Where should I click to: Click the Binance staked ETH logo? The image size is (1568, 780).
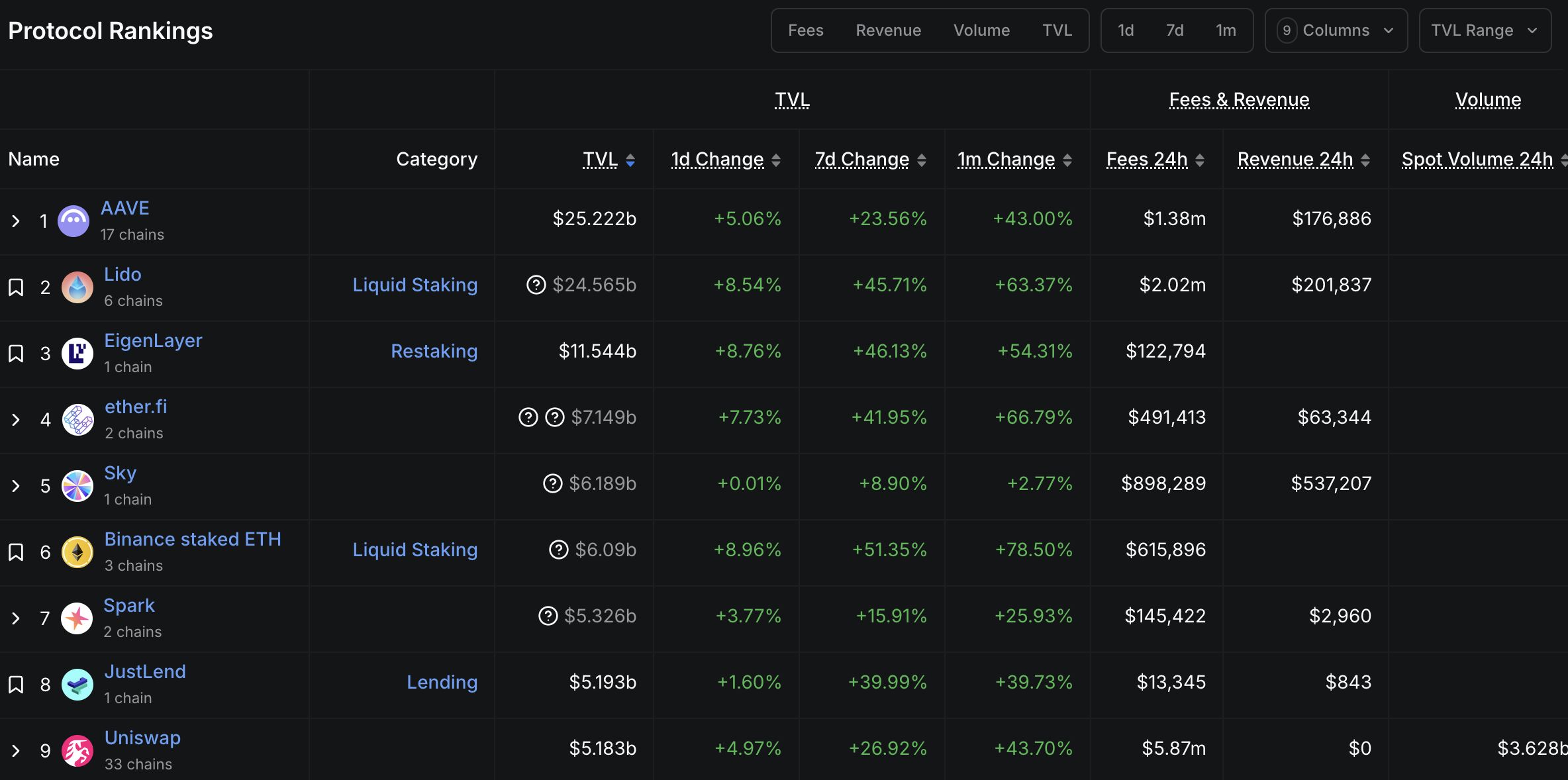pos(77,552)
